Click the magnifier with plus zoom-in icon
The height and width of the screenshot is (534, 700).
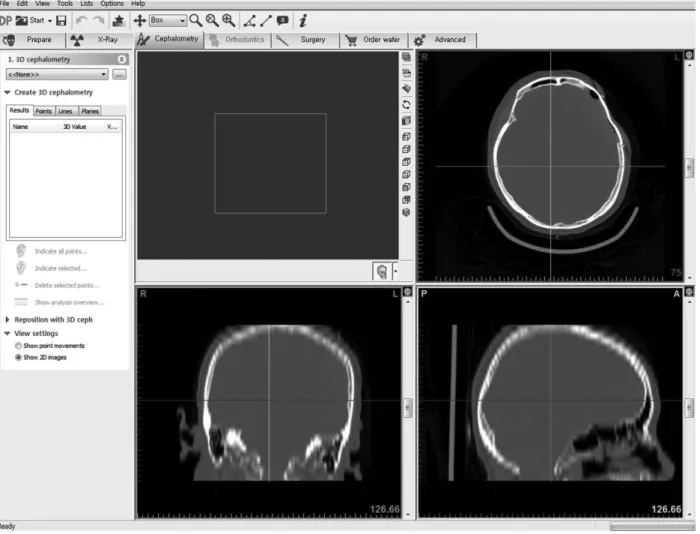point(229,20)
